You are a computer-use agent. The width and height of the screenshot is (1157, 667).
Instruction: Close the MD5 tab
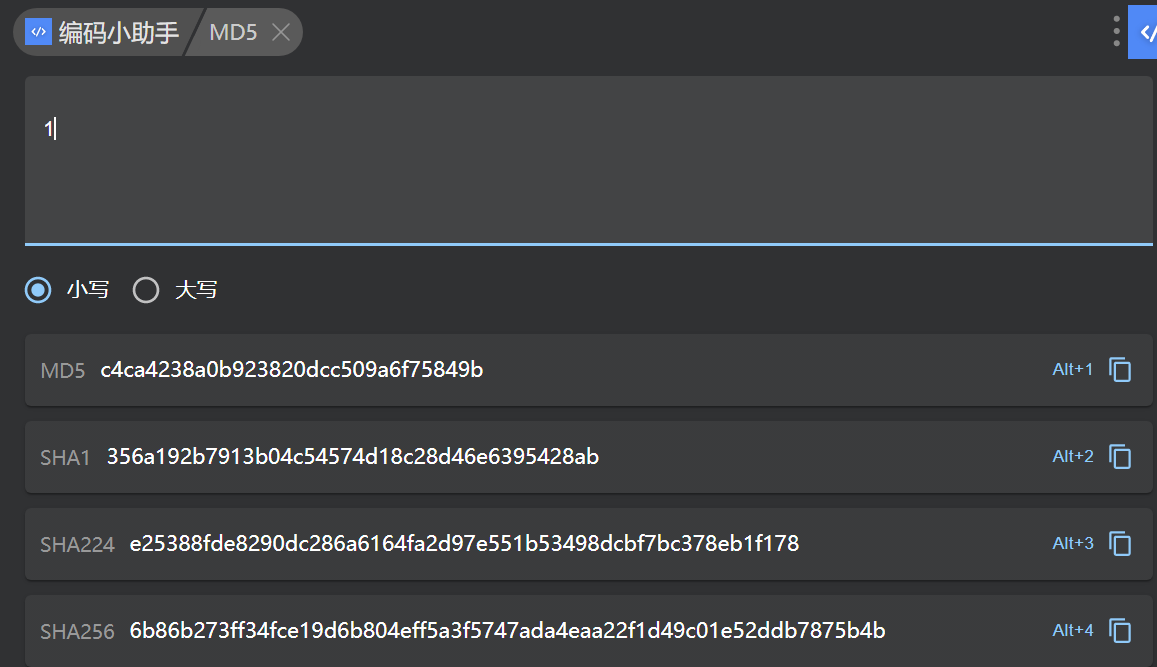point(281,32)
